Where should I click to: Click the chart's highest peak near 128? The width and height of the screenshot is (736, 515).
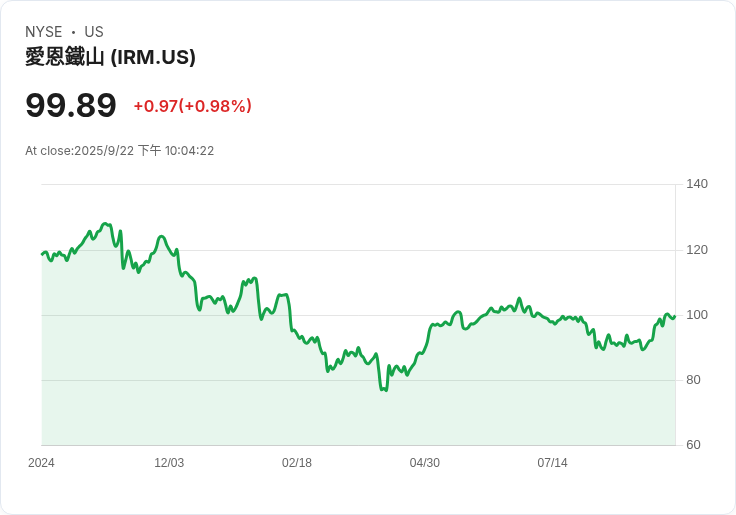[105, 224]
